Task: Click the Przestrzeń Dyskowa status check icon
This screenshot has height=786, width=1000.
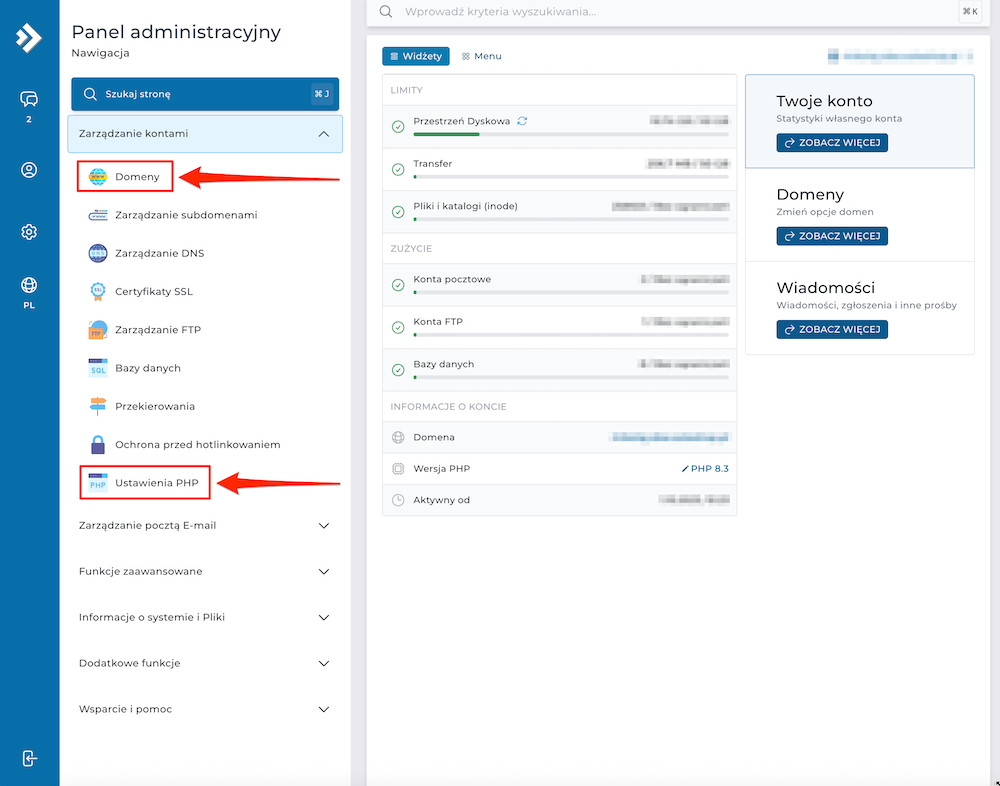Action: click(x=398, y=127)
